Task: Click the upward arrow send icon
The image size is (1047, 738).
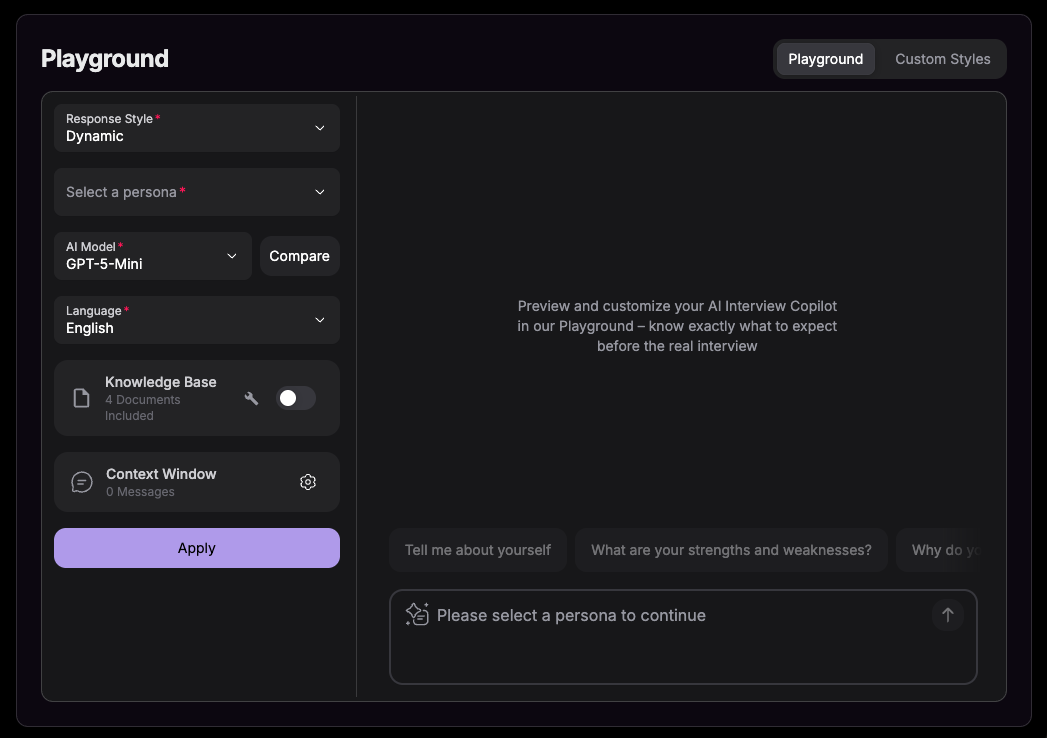Action: click(x=947, y=615)
